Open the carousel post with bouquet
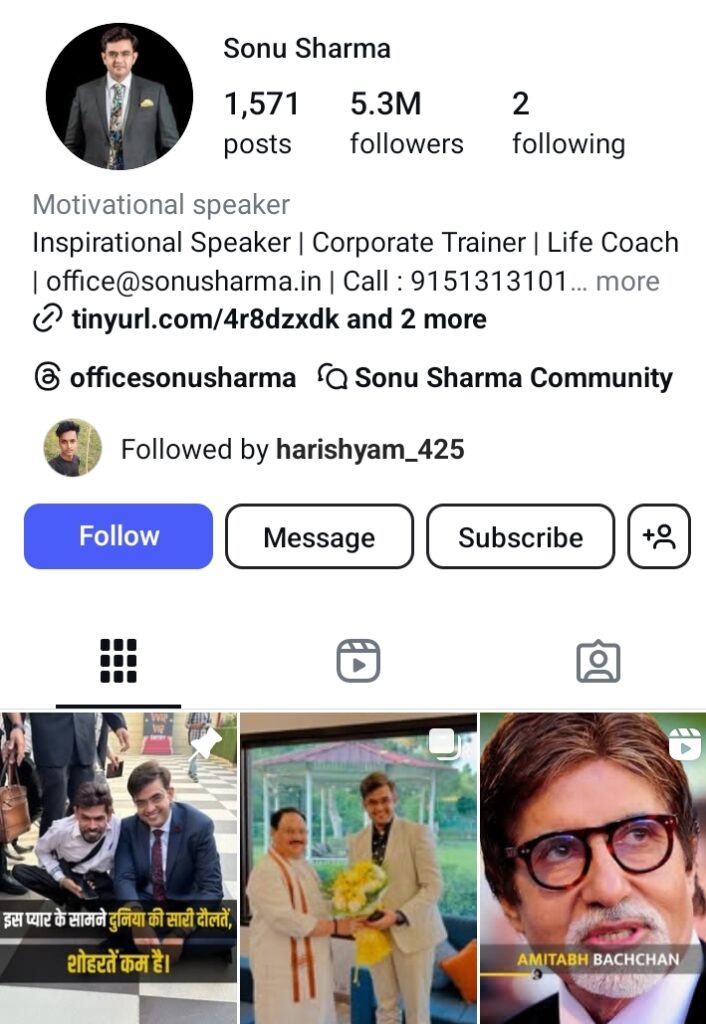The width and height of the screenshot is (706, 1024). (x=359, y=869)
